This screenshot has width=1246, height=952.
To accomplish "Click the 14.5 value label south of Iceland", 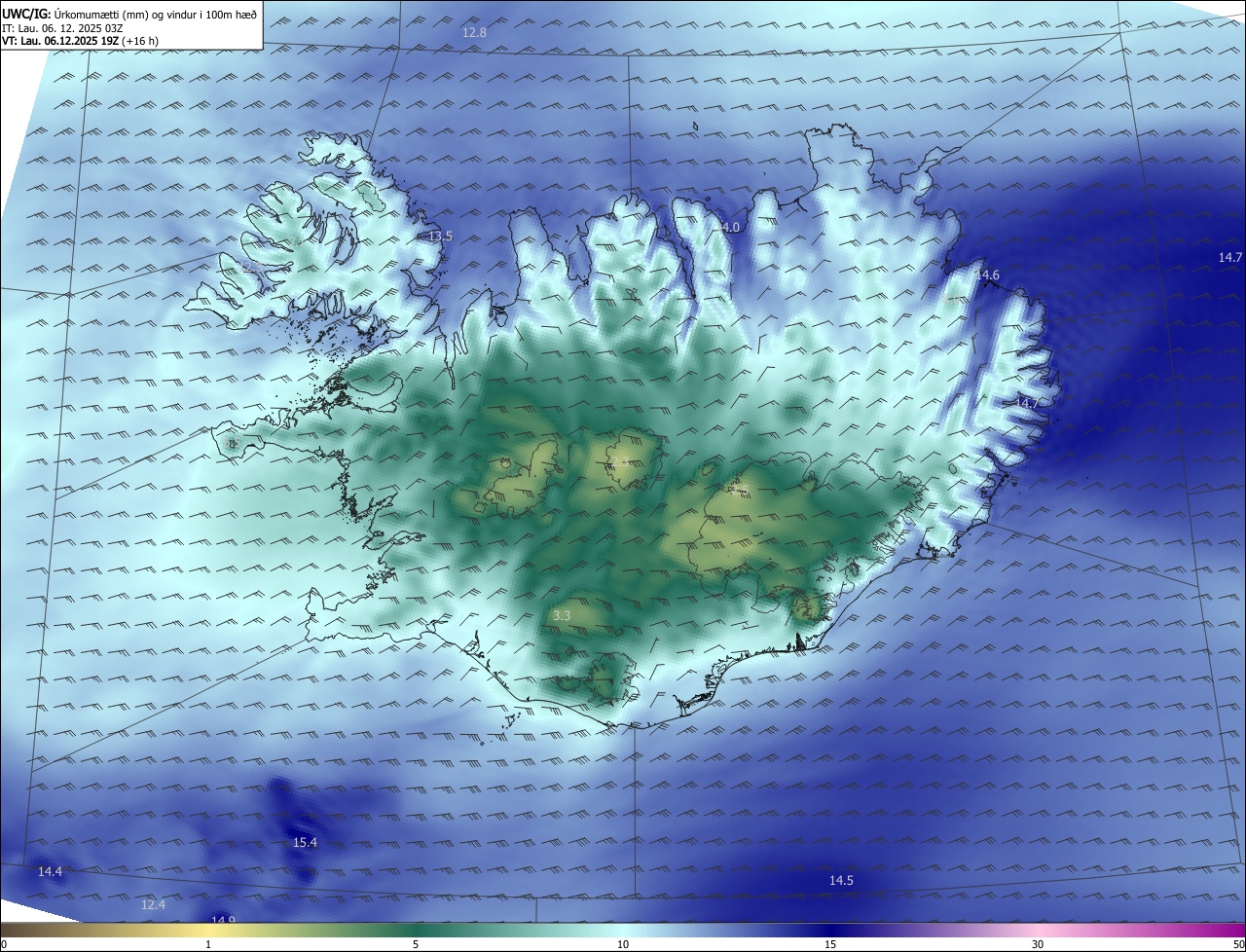I will click(x=841, y=880).
